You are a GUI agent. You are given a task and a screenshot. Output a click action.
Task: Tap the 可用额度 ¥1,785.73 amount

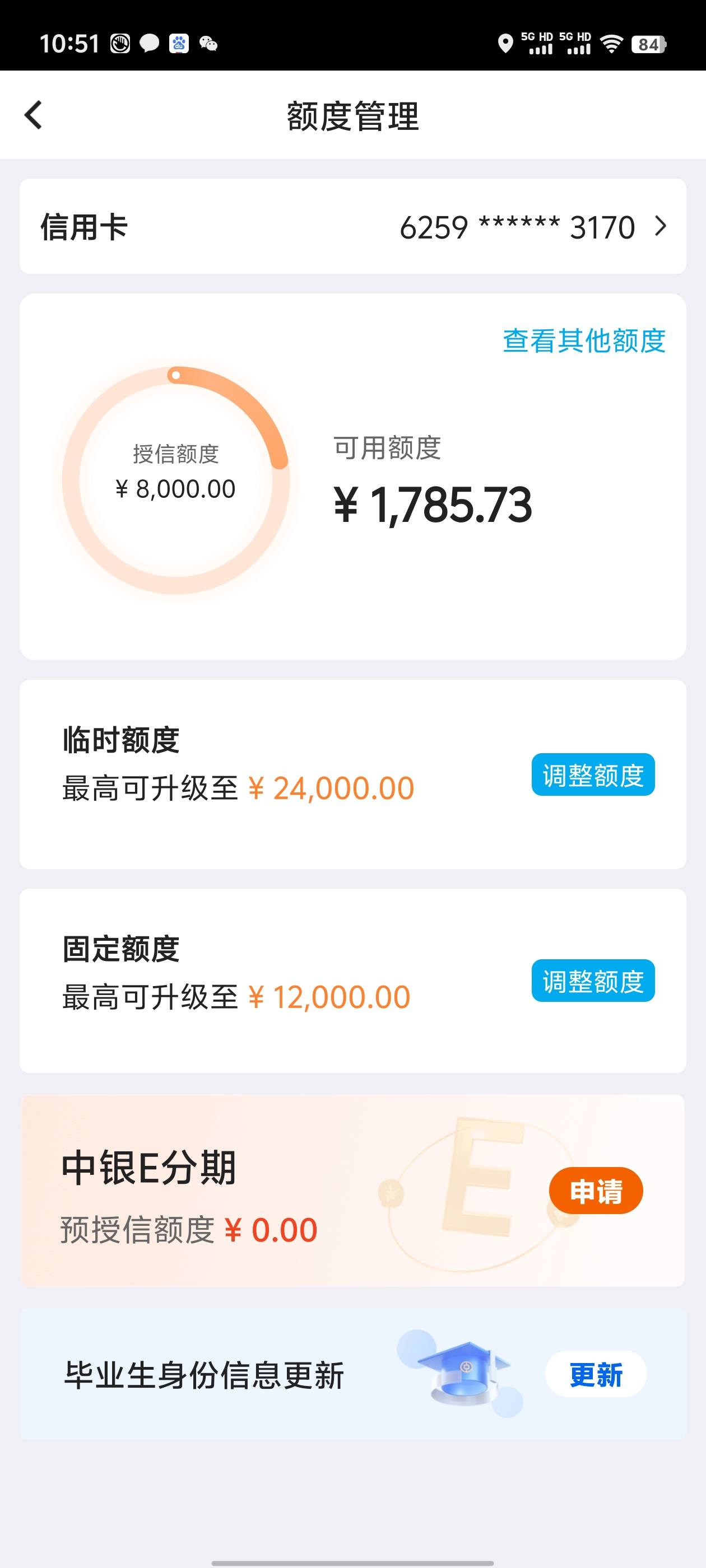[433, 505]
